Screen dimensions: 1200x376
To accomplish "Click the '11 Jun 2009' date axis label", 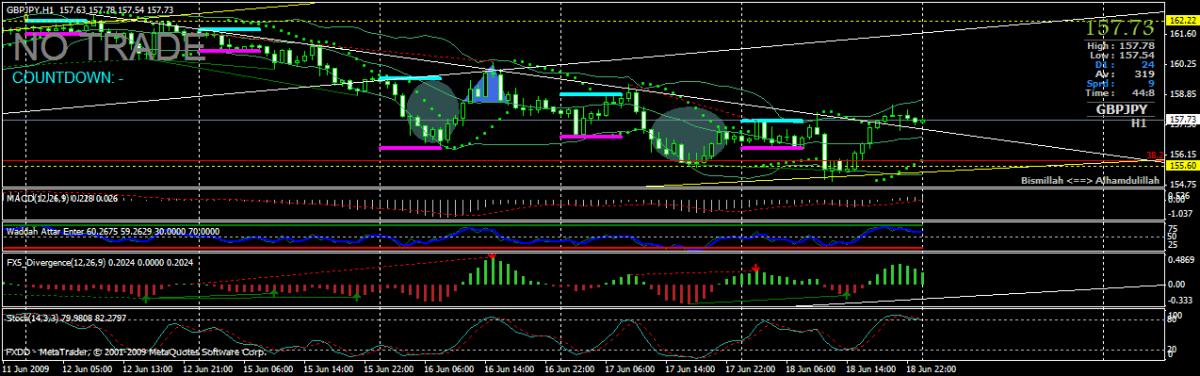I will [26, 369].
